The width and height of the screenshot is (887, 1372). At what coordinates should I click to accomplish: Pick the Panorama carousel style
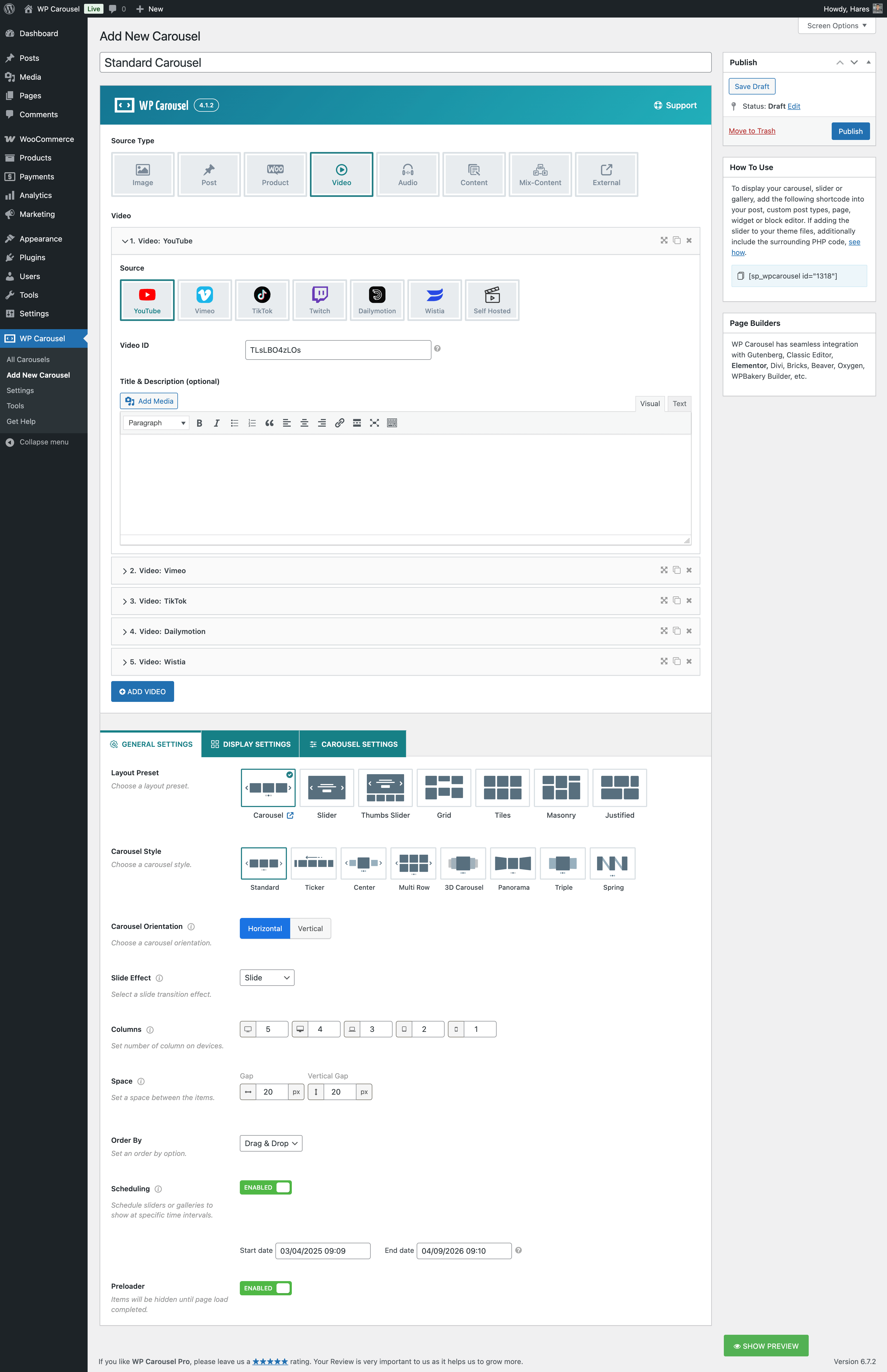point(513,863)
